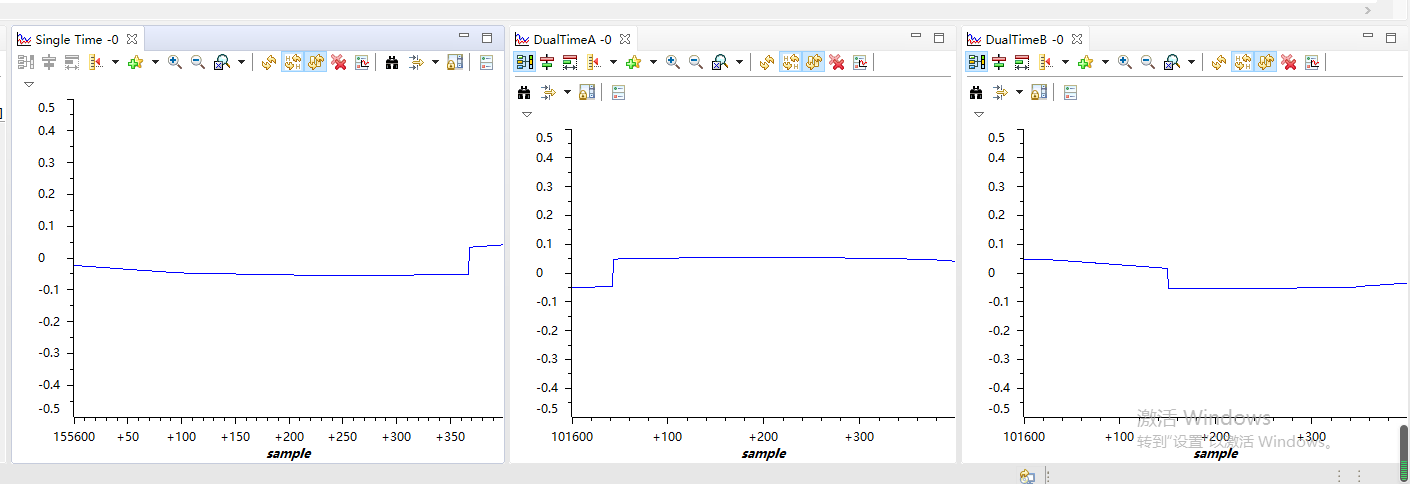Open zoom reset dropdown in Single Time toolbar
Viewport: 1410px width, 484px height.
(x=242, y=62)
